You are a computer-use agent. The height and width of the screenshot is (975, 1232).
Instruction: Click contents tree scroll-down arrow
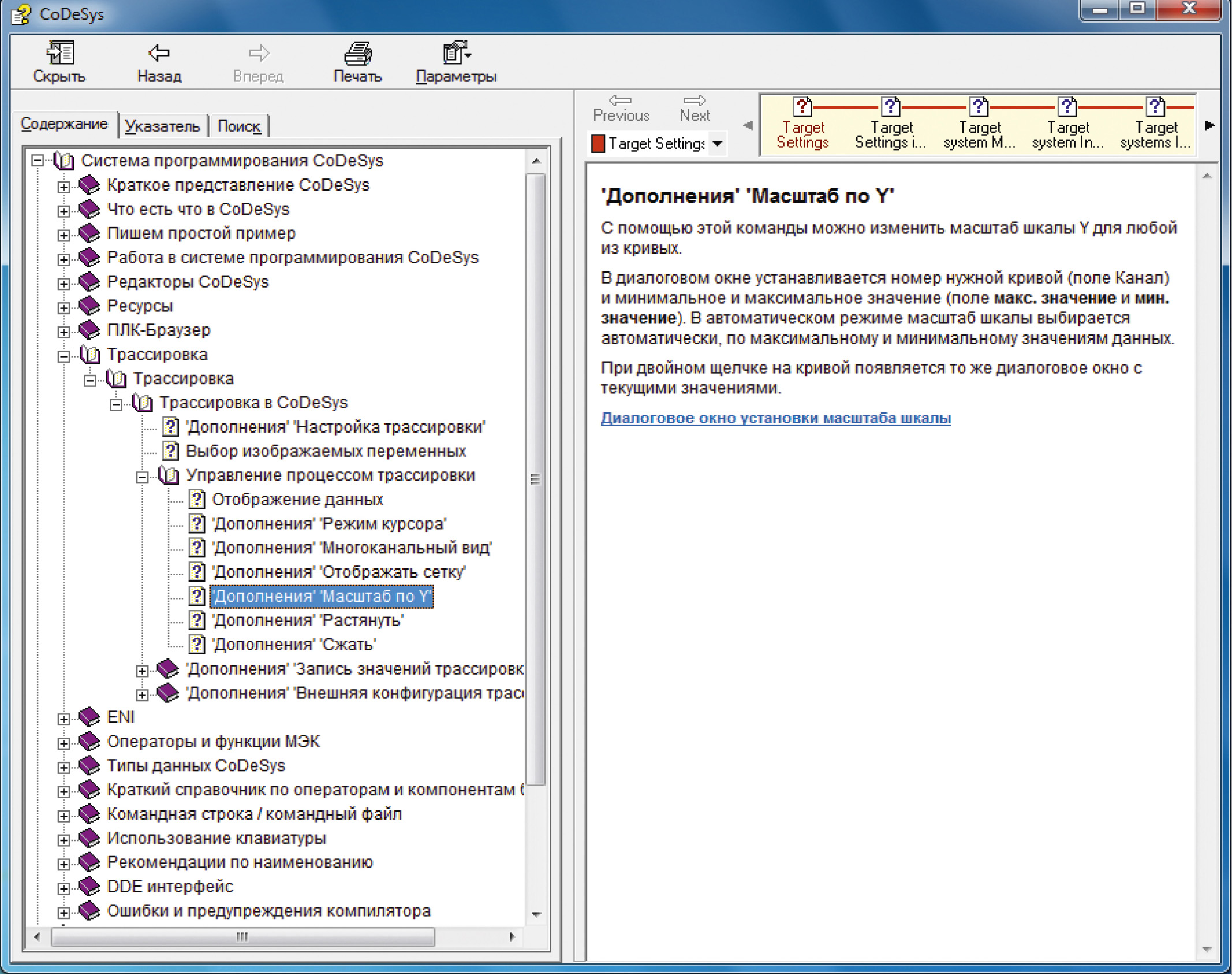[536, 914]
